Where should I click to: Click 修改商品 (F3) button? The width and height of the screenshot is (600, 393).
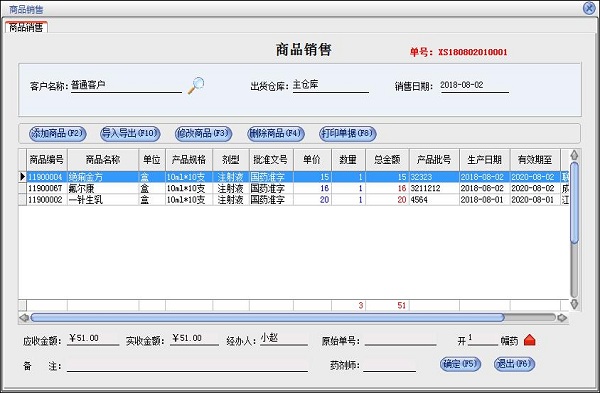click(204, 134)
